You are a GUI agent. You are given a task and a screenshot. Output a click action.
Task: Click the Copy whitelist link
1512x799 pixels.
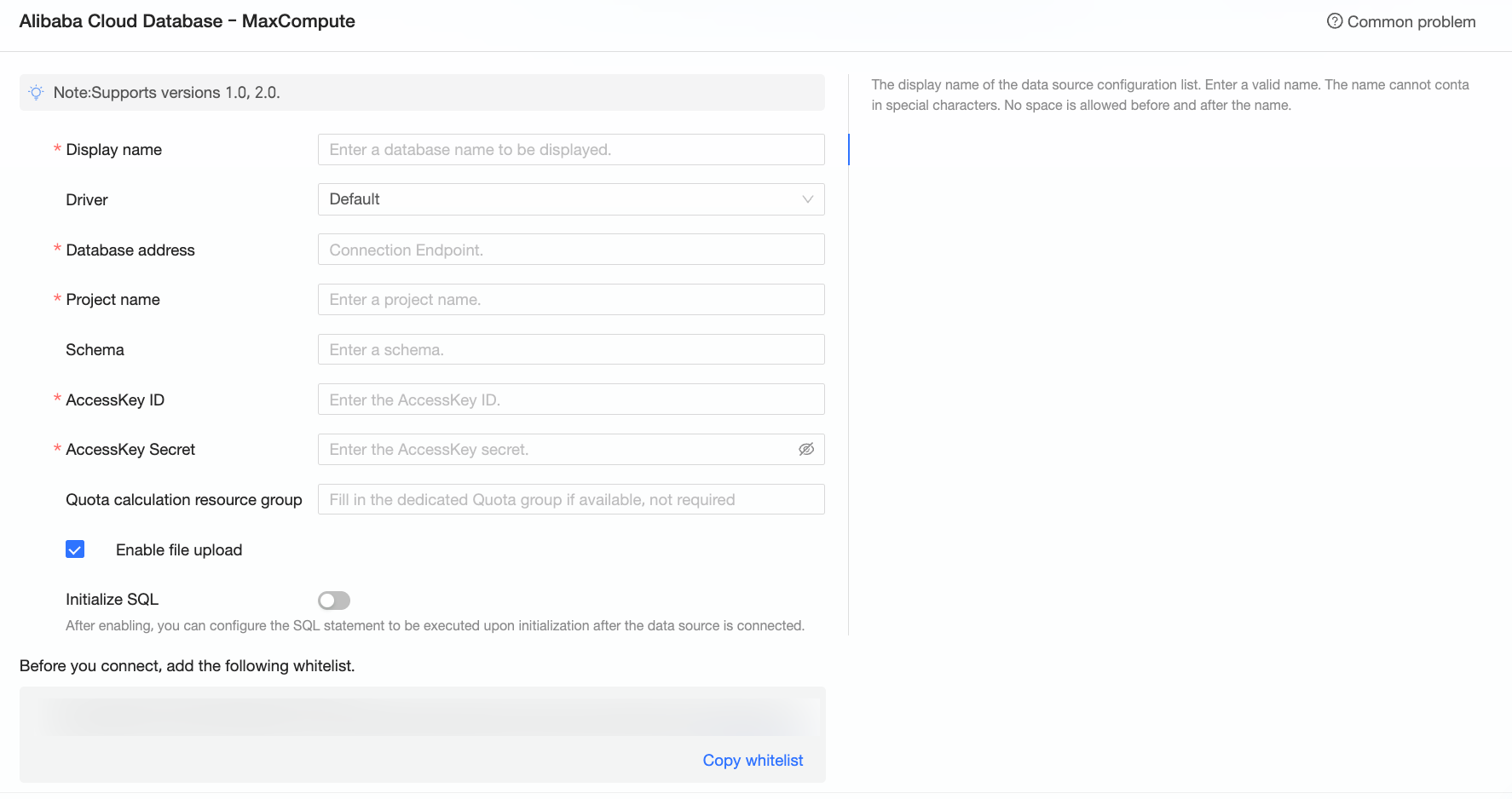point(753,761)
